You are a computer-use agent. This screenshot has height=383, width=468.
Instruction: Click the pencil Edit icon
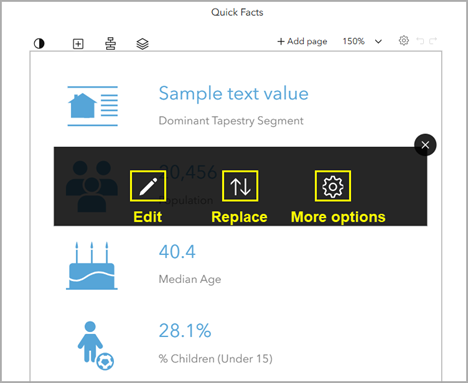(148, 186)
